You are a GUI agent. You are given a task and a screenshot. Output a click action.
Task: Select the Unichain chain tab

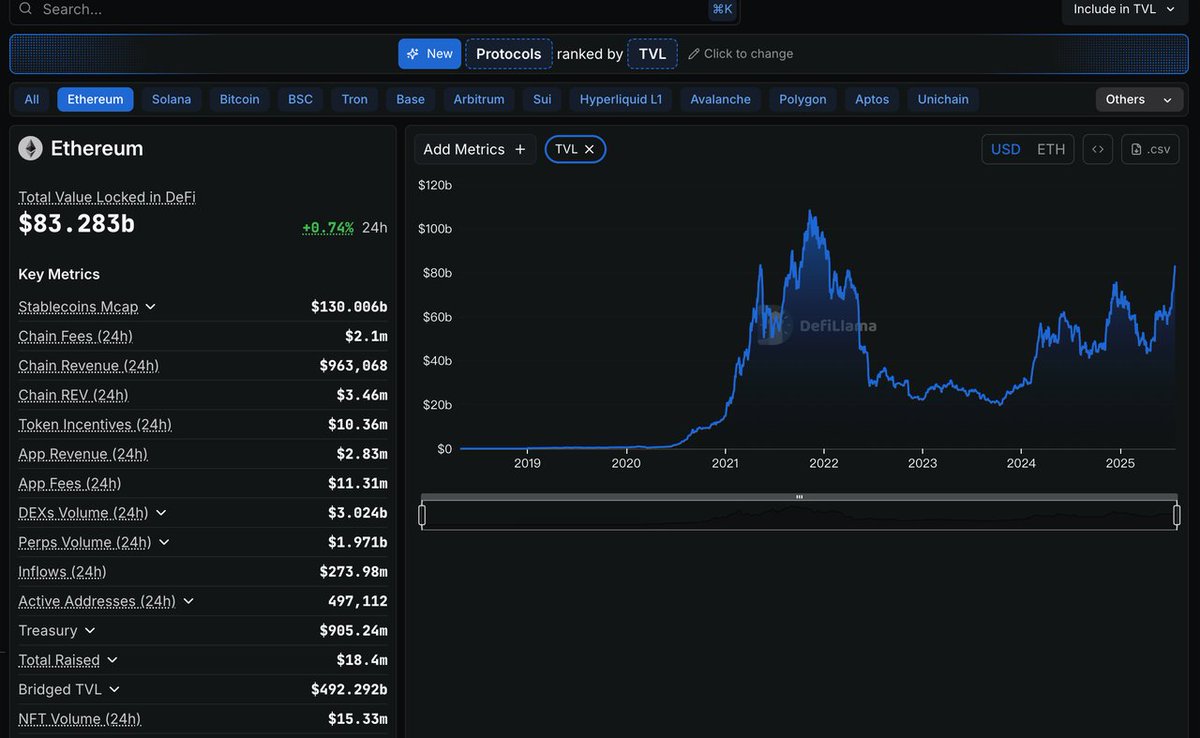tap(943, 99)
